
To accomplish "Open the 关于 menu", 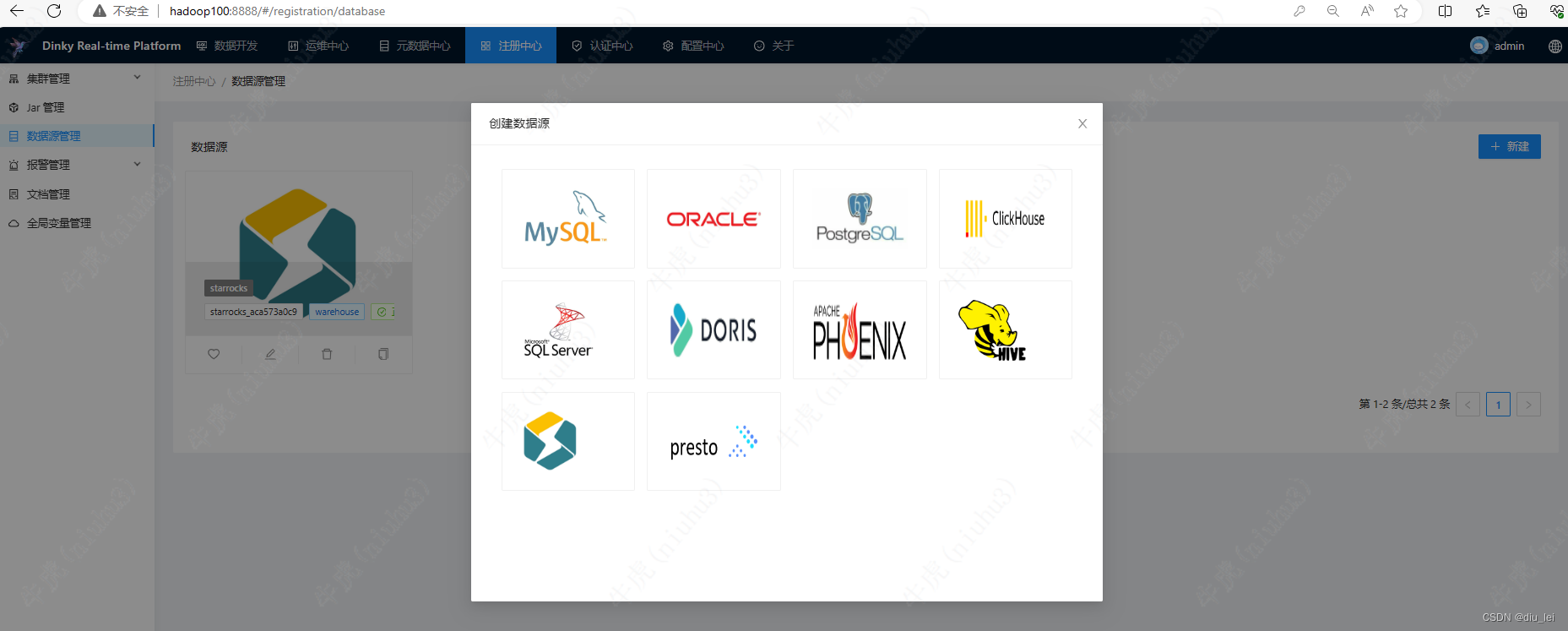I will pos(773,46).
